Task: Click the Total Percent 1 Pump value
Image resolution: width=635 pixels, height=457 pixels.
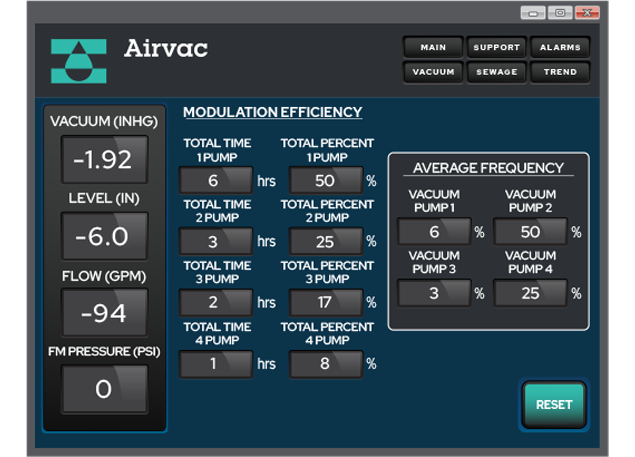Action: click(325, 181)
